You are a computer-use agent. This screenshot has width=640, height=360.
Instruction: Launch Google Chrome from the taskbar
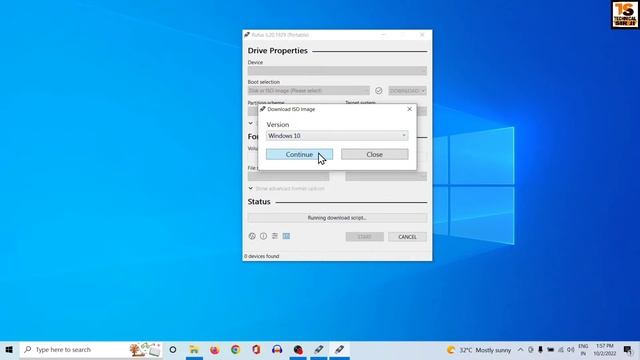(236, 350)
